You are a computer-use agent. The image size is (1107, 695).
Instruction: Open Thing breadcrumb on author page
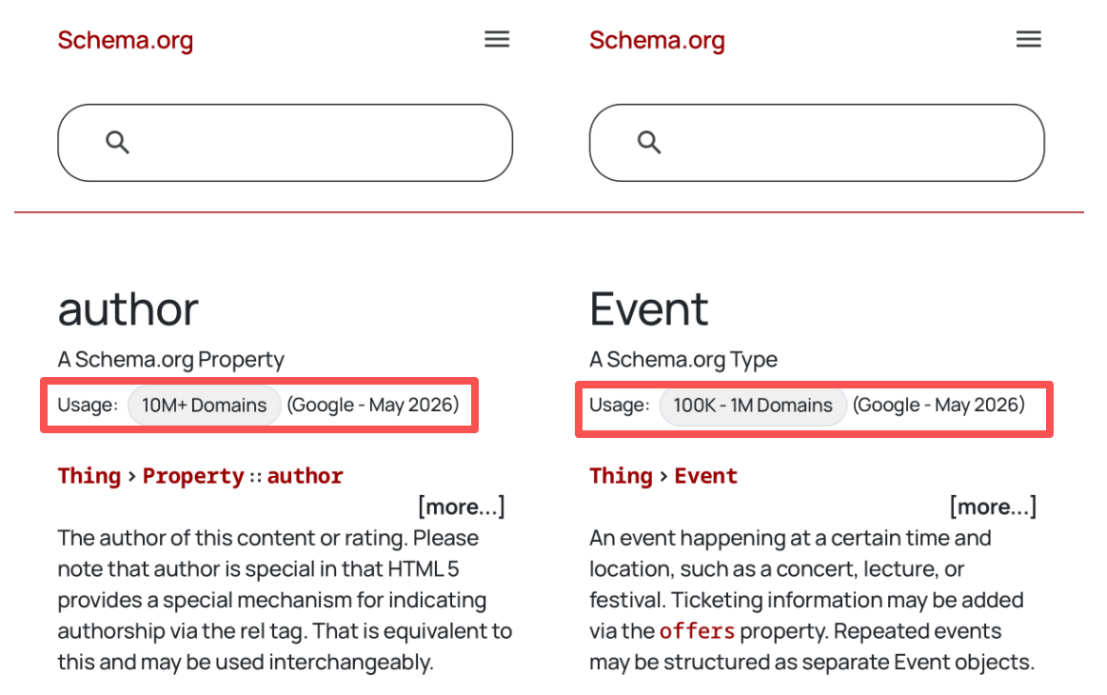(x=90, y=476)
